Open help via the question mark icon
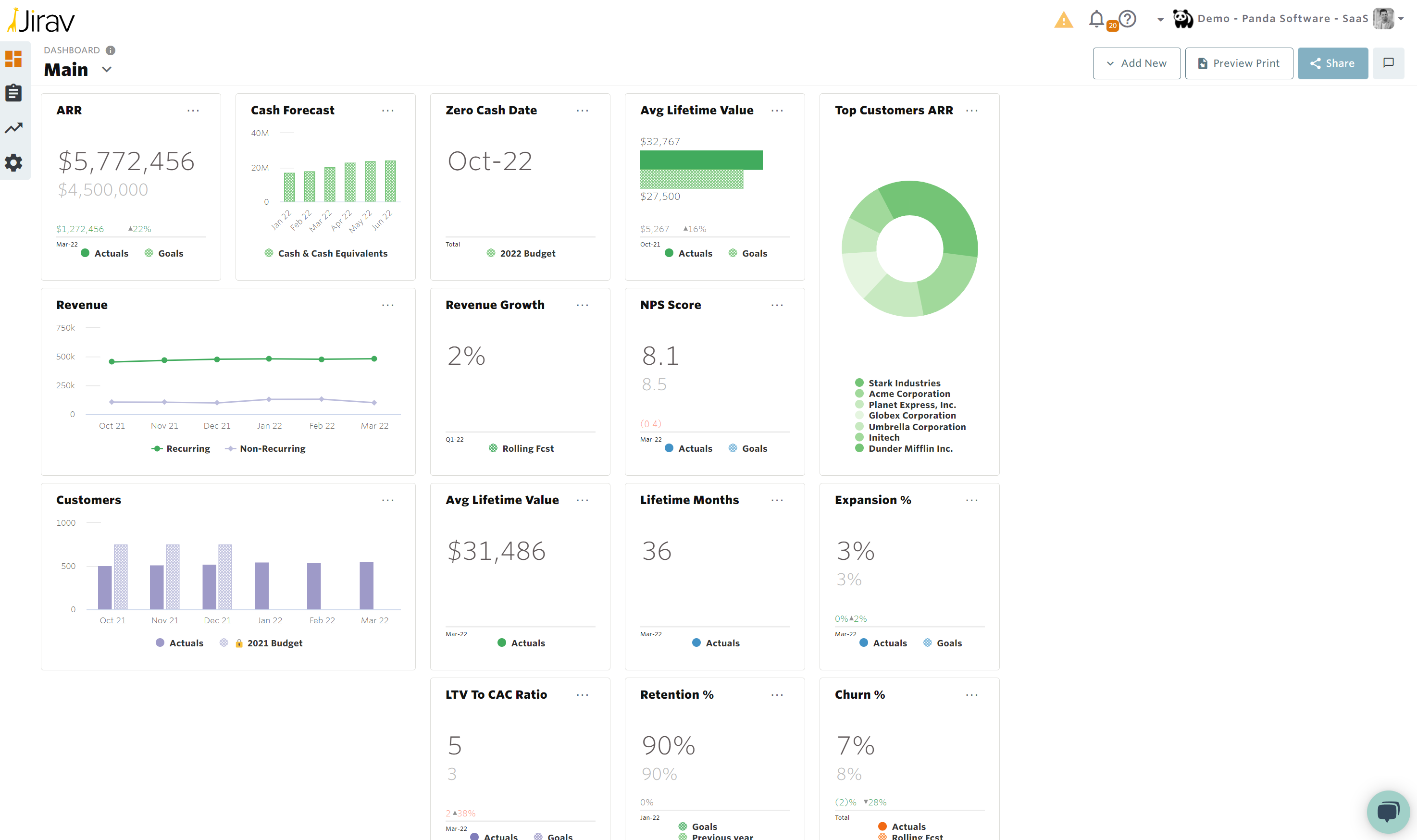The width and height of the screenshot is (1417, 840). coord(1128,19)
